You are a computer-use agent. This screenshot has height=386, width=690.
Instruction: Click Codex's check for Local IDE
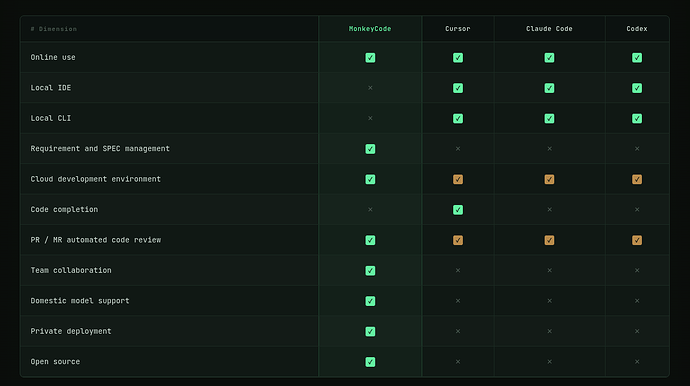pos(637,88)
